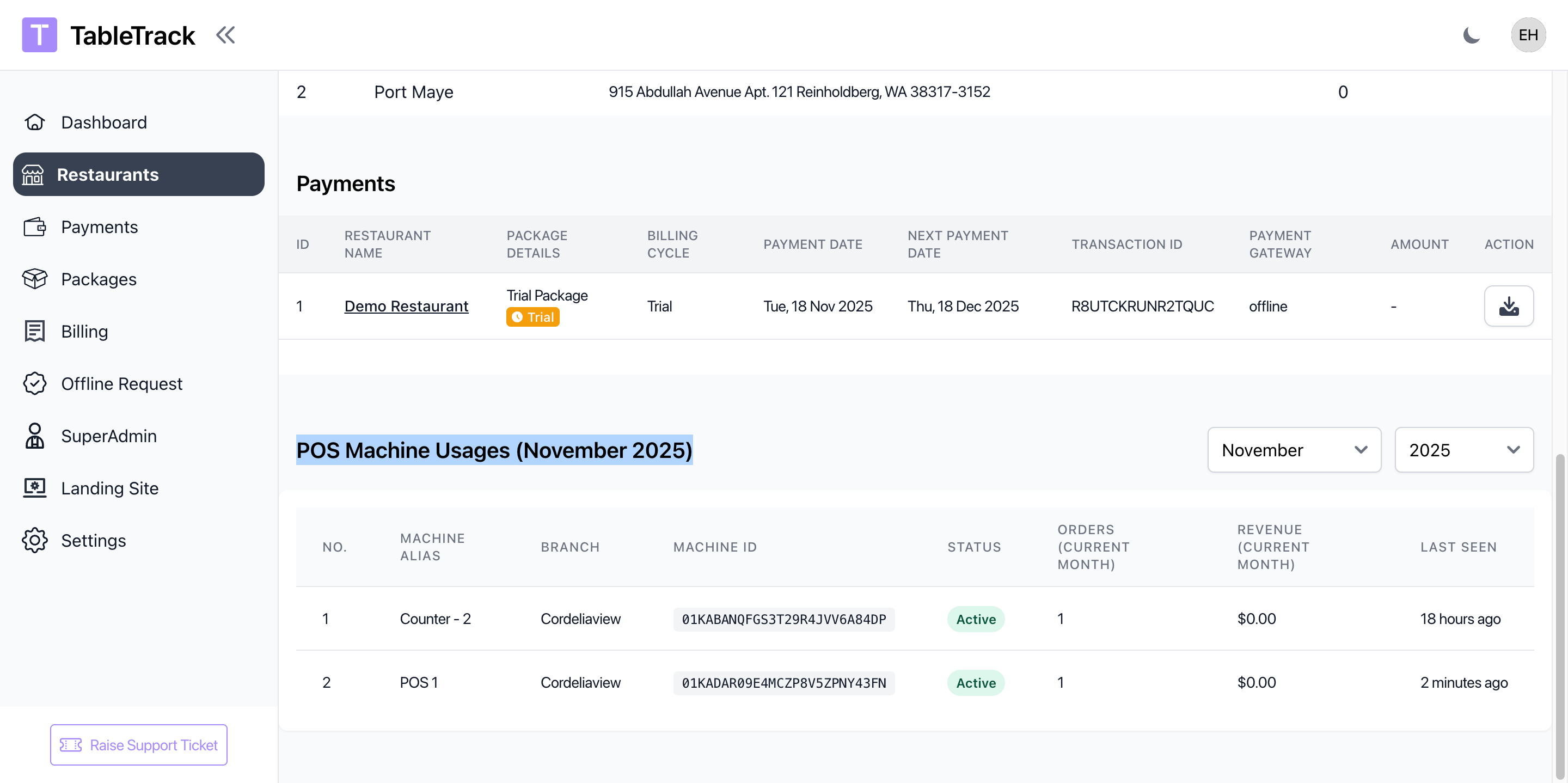The image size is (1568, 783).
Task: Go to SuperAdmin menu item
Action: pos(109,436)
